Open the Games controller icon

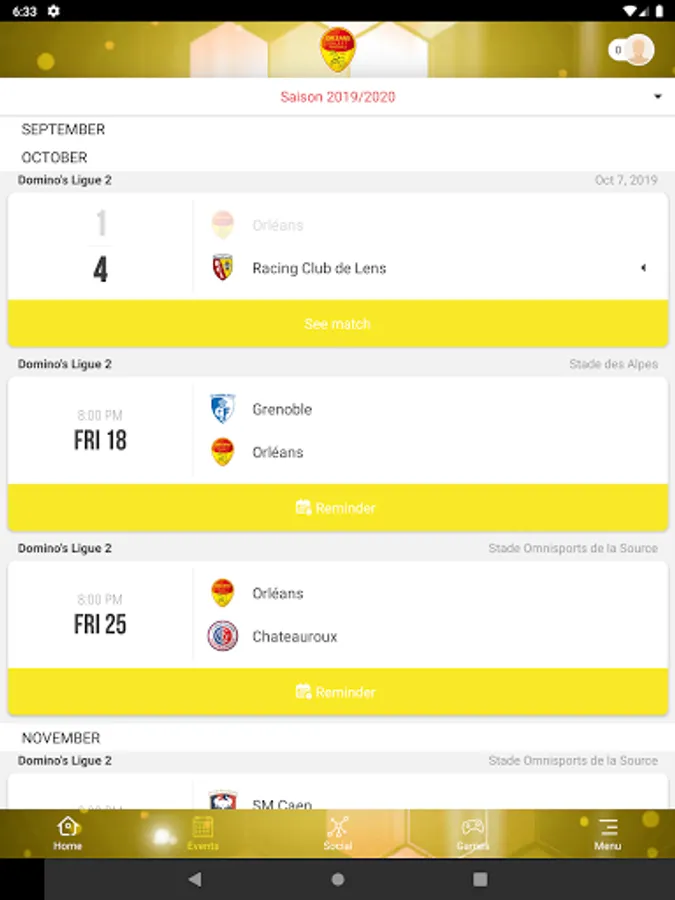[472, 828]
